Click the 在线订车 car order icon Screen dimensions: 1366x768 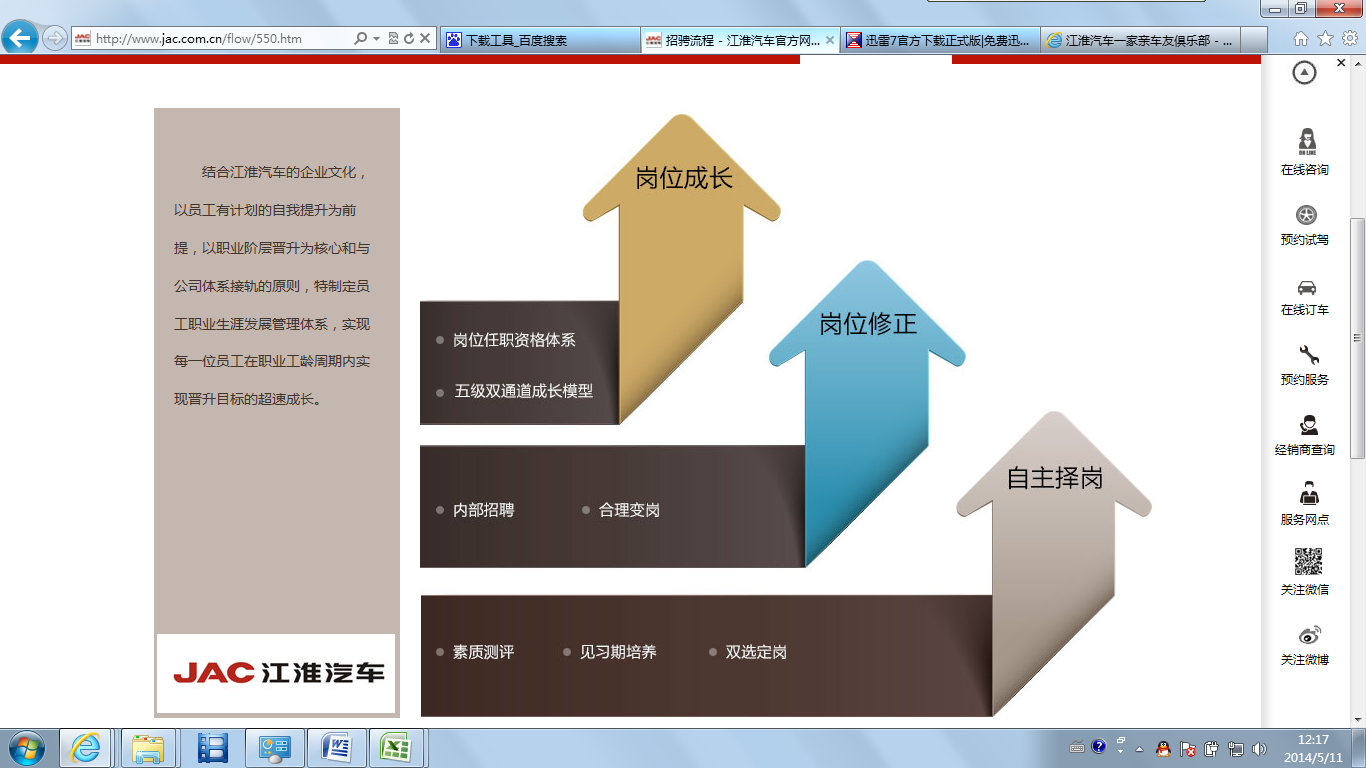click(x=1305, y=287)
